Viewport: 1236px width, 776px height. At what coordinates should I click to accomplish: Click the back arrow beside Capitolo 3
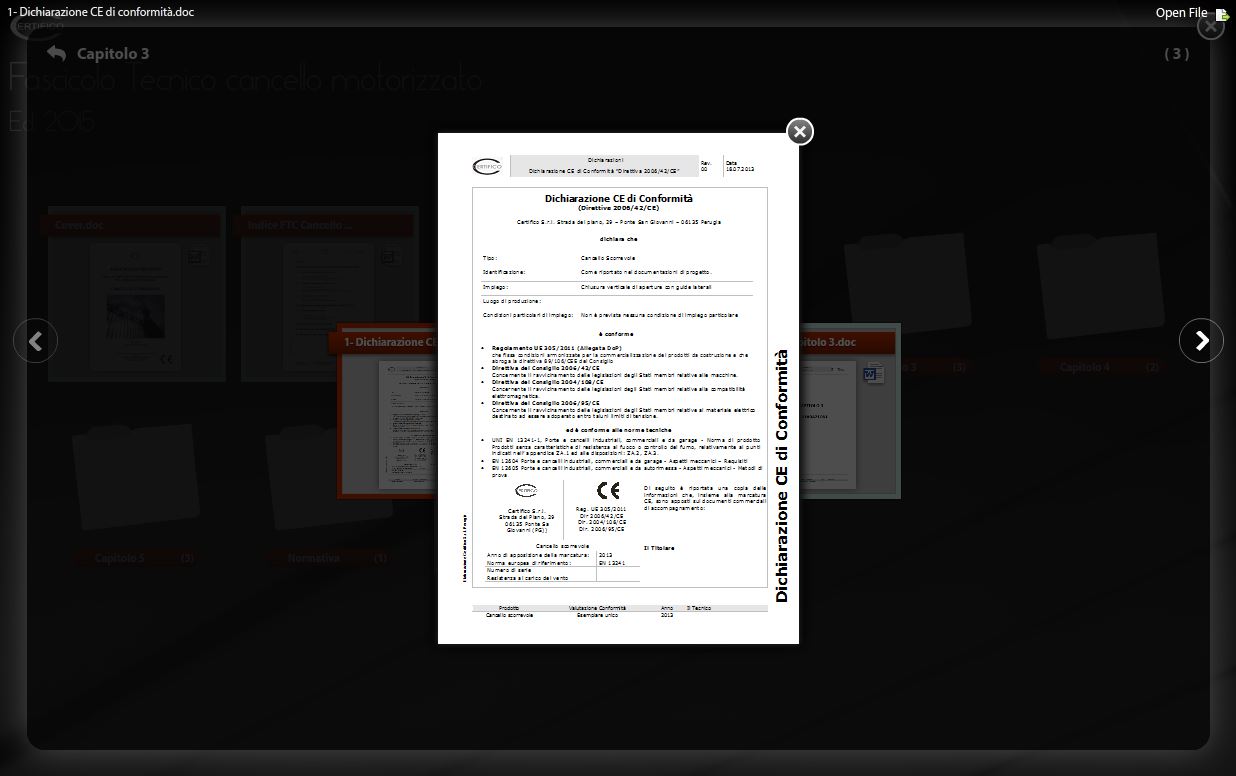coord(56,54)
